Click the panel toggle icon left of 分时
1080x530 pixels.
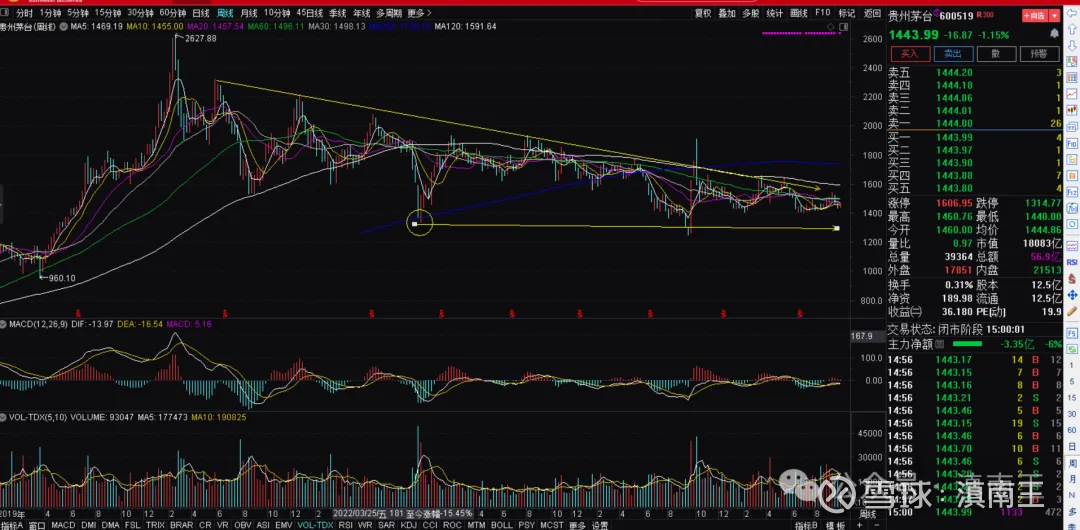pos(6,12)
